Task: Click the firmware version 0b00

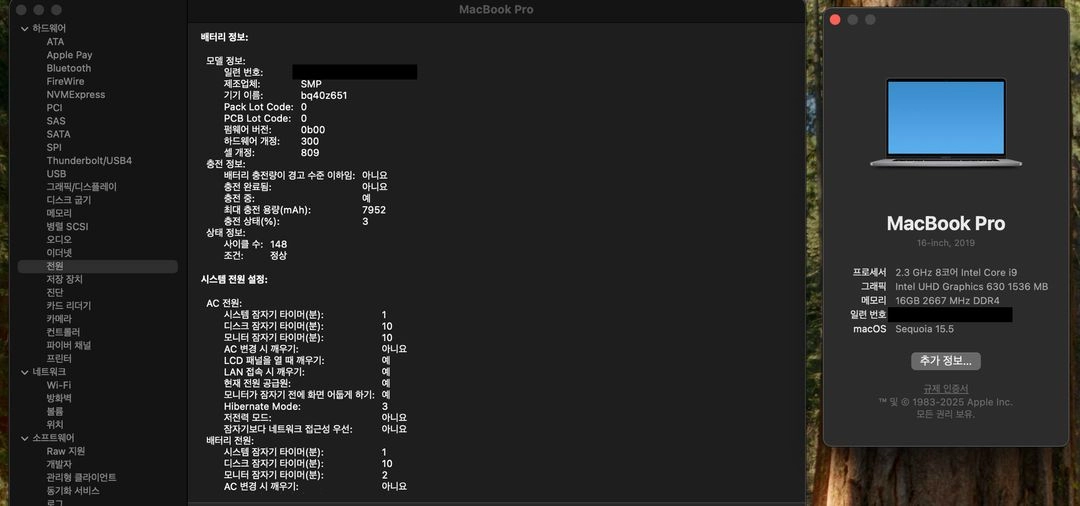Action: pyautogui.click(x=313, y=129)
